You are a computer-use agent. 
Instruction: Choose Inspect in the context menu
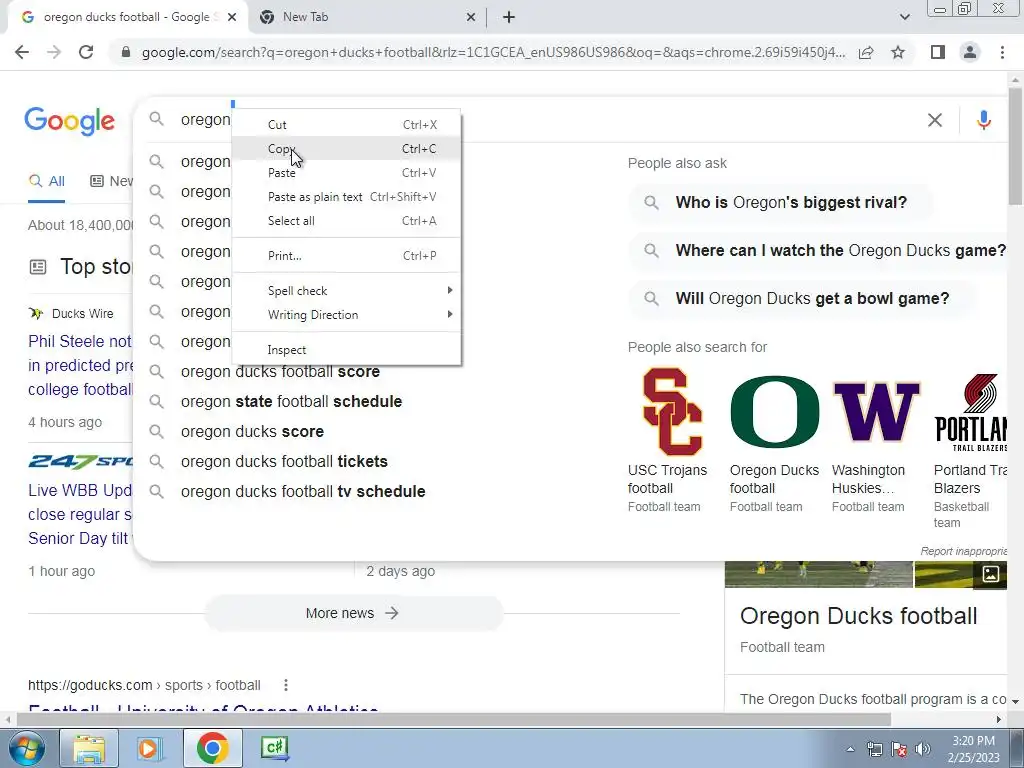[x=346, y=349]
